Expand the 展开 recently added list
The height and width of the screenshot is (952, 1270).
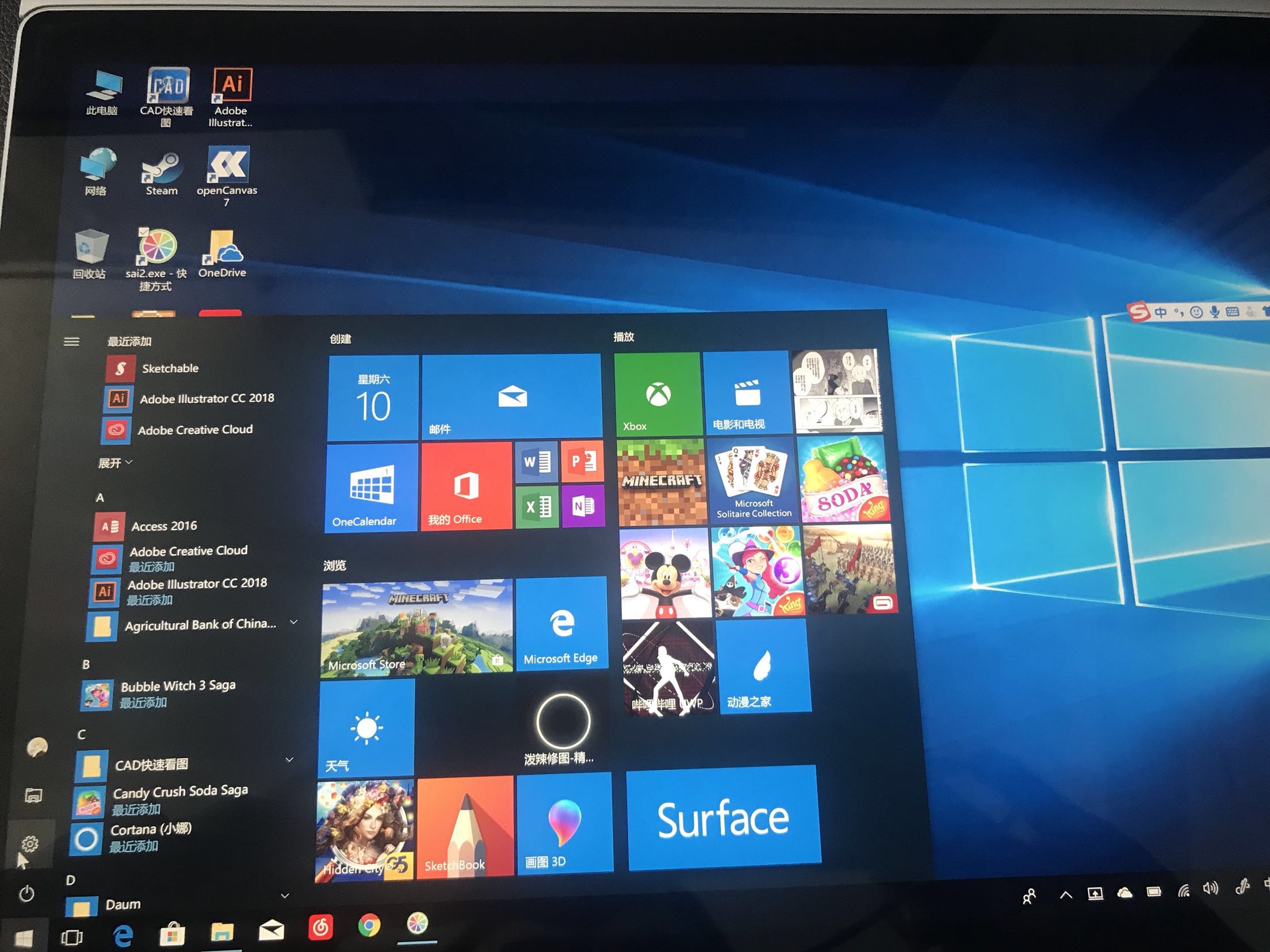tap(115, 463)
